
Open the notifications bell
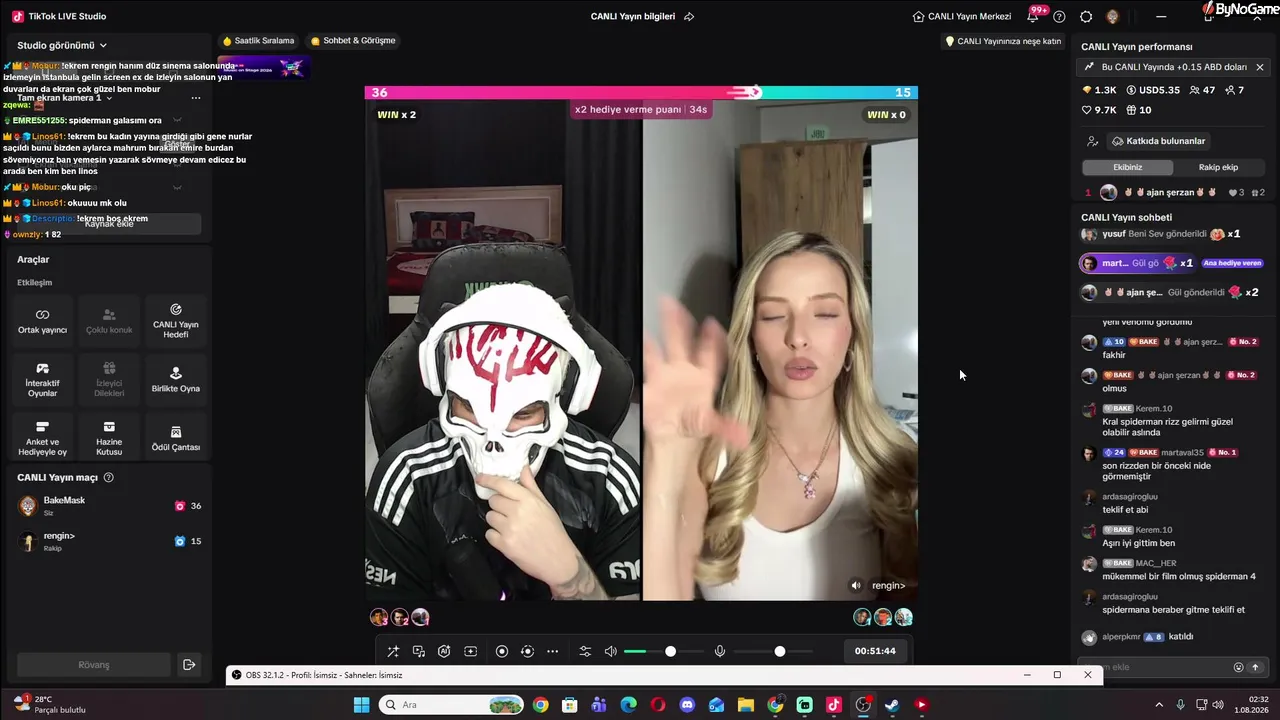(x=1033, y=17)
